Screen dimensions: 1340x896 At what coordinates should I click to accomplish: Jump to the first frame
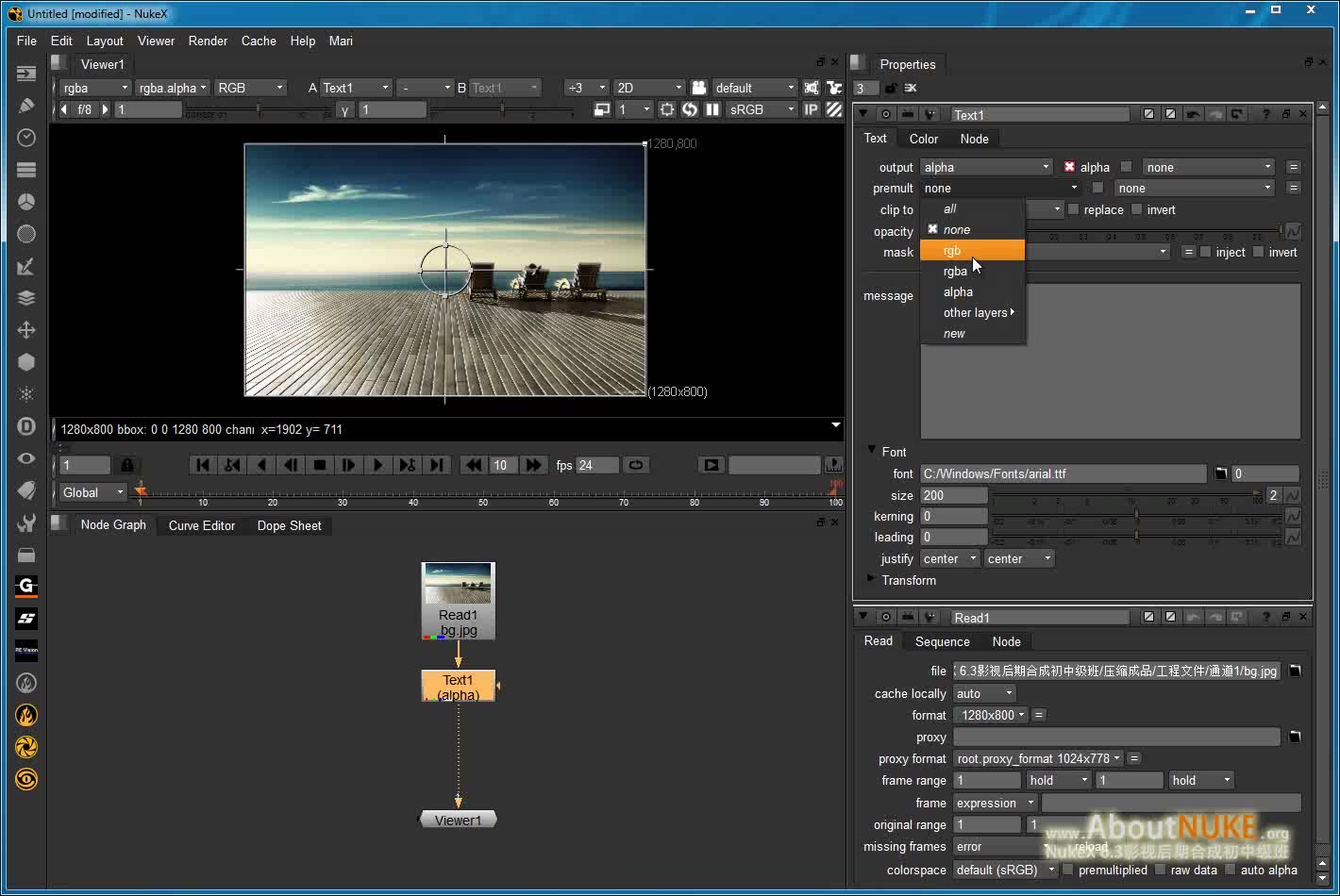point(202,465)
